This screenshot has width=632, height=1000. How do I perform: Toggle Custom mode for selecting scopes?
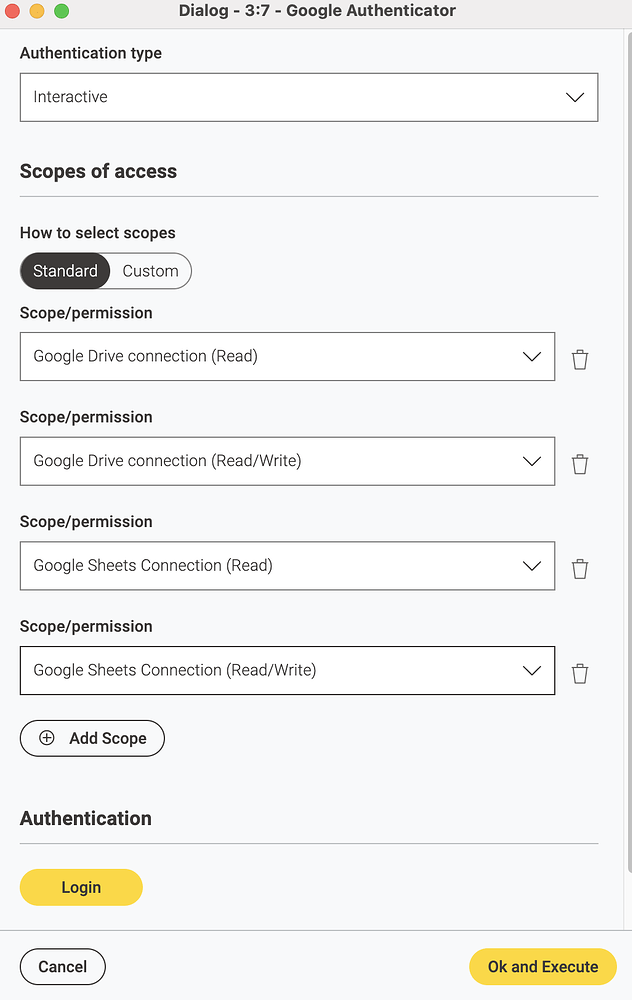[x=149, y=271]
